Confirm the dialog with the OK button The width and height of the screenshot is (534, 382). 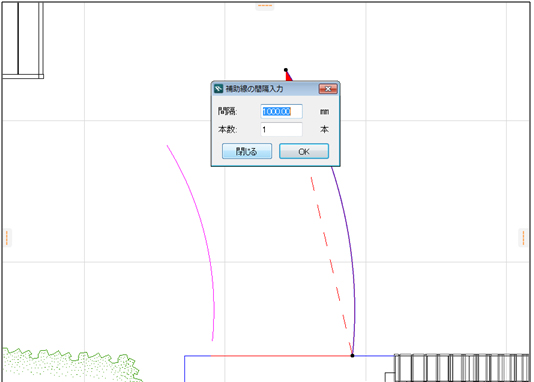[x=304, y=151]
